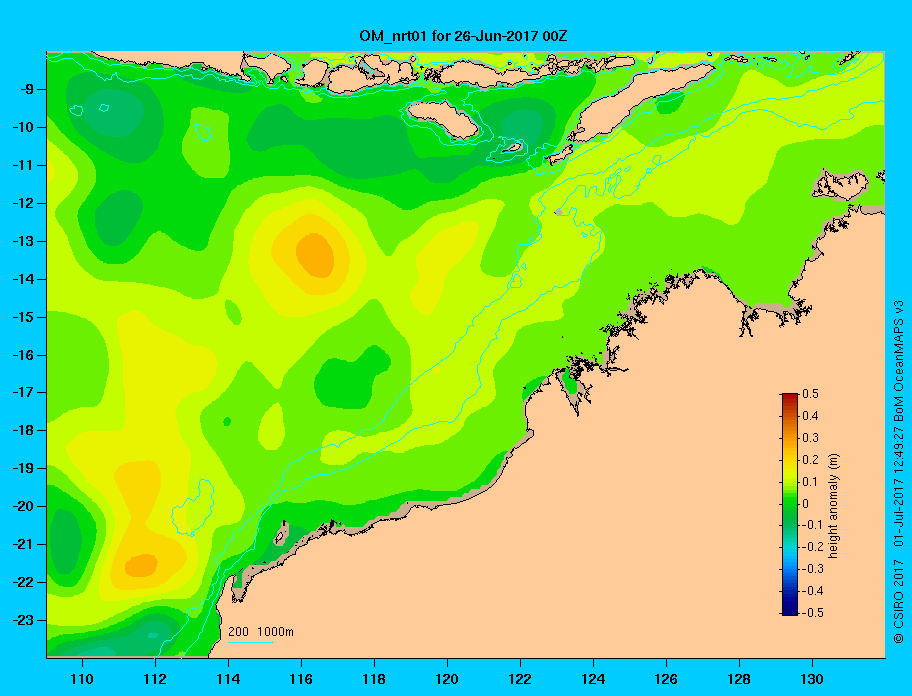Click latitude axis label "-22"

pyautogui.click(x=26, y=582)
